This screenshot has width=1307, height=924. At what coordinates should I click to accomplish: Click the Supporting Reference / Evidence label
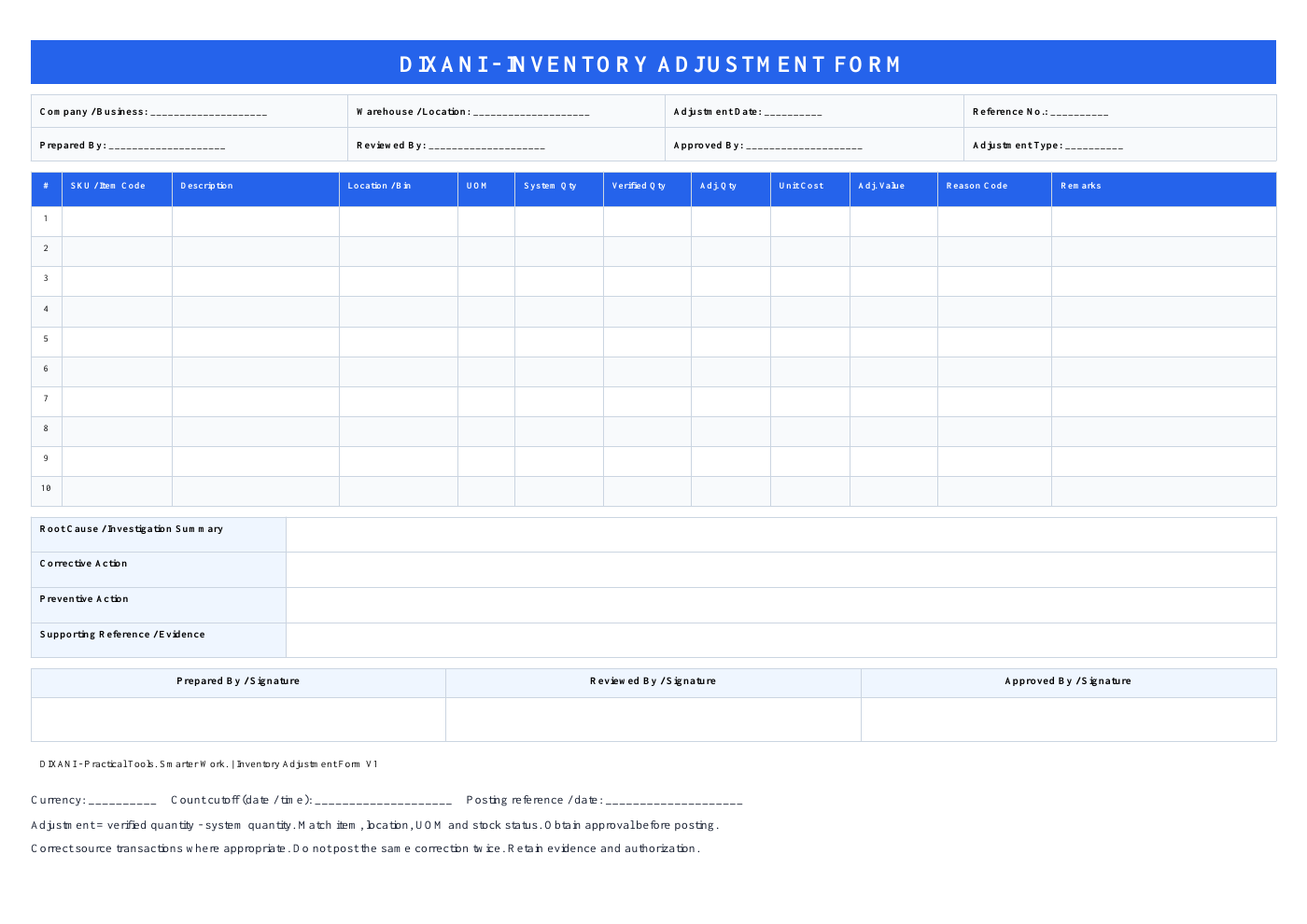[122, 635]
